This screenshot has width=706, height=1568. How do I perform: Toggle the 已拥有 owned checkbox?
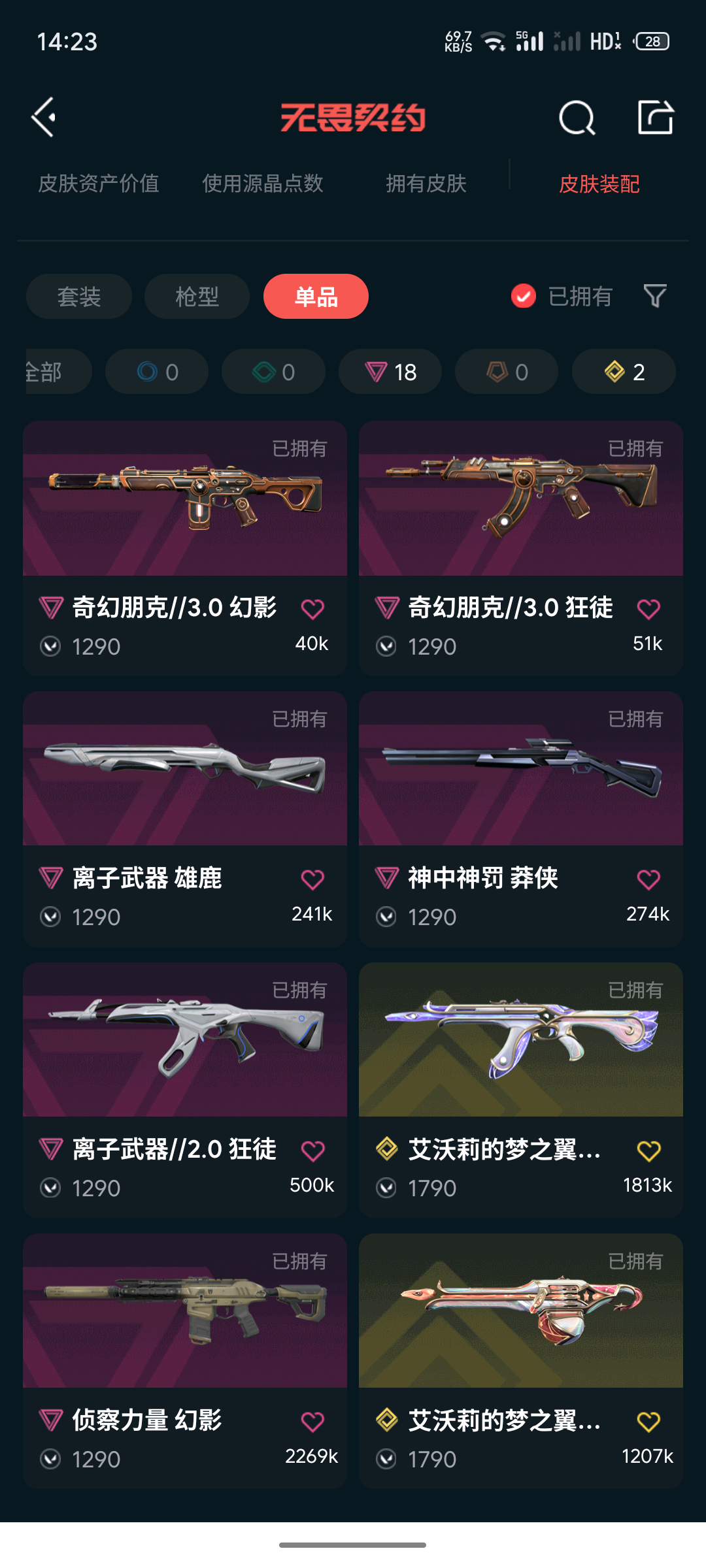coord(523,296)
